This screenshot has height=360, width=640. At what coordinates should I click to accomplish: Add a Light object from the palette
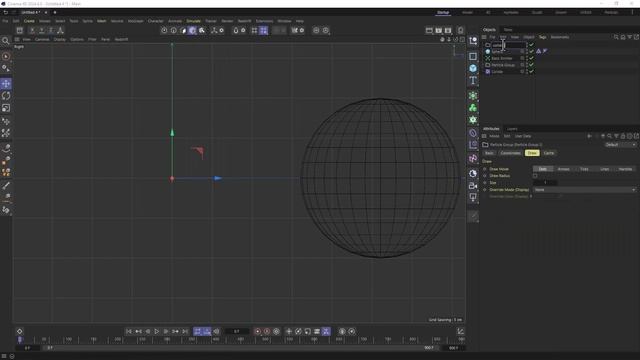coord(473,198)
